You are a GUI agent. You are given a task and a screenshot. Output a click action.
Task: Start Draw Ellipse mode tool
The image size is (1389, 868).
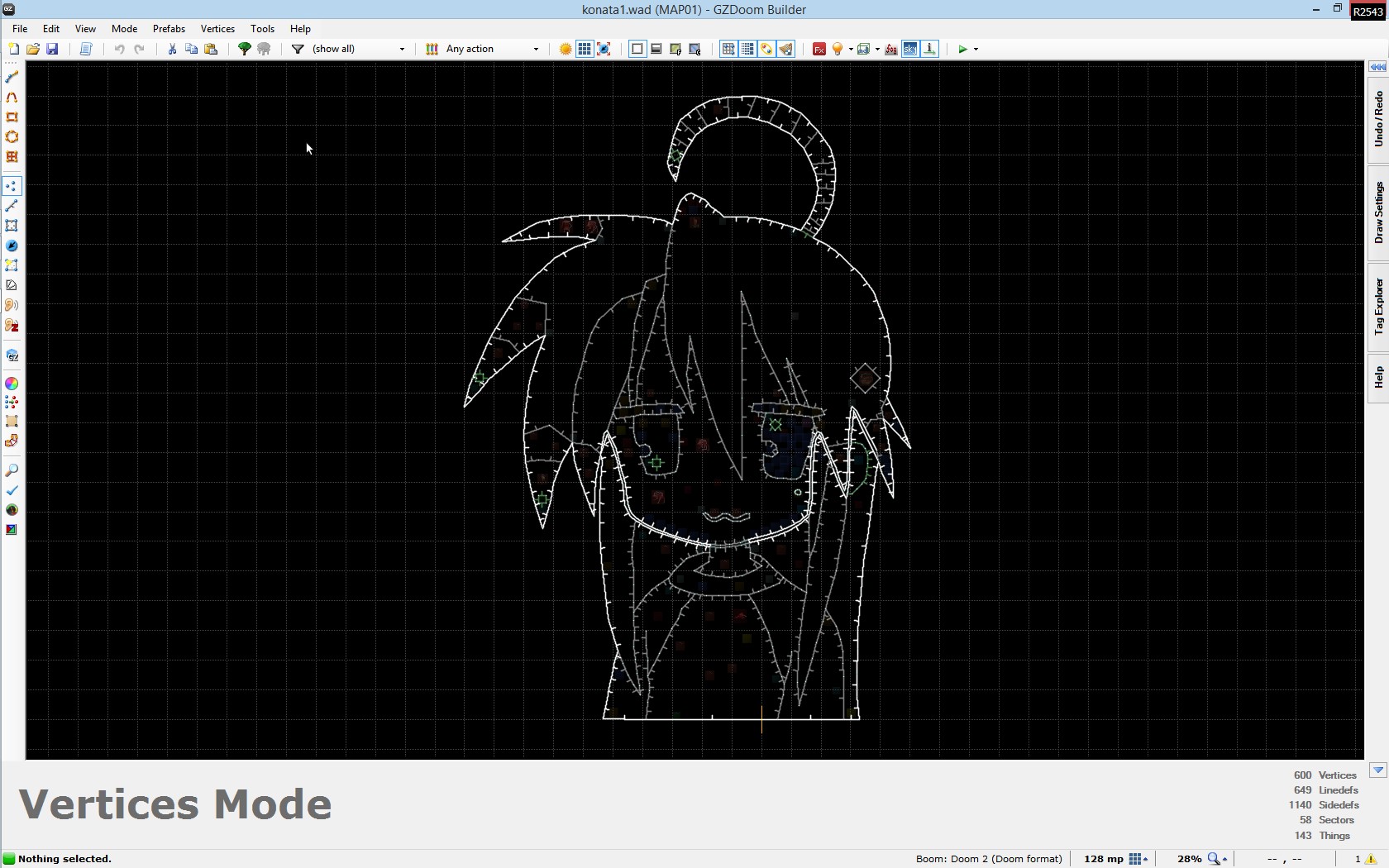pos(12,136)
